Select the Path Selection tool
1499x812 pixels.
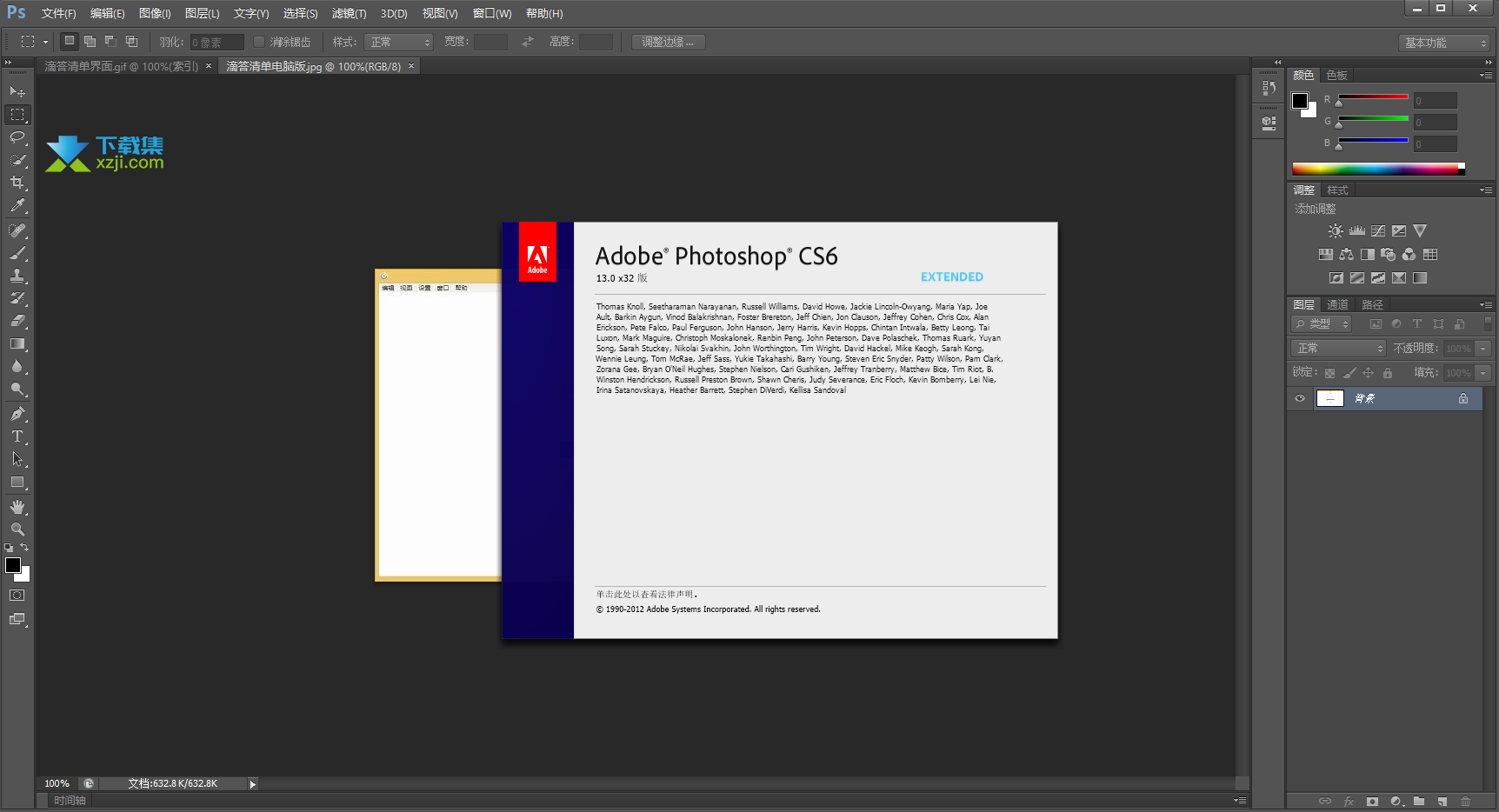[x=17, y=459]
